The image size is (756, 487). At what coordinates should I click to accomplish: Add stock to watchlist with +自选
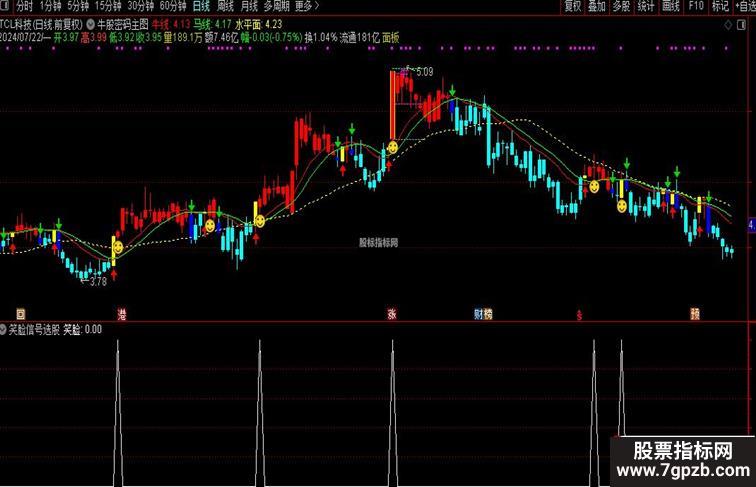[745, 6]
